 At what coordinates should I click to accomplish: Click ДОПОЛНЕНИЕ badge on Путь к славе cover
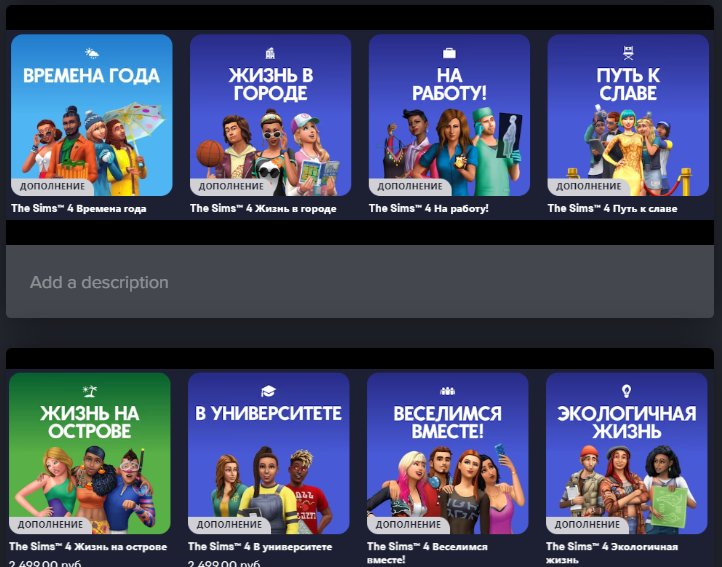coord(588,186)
